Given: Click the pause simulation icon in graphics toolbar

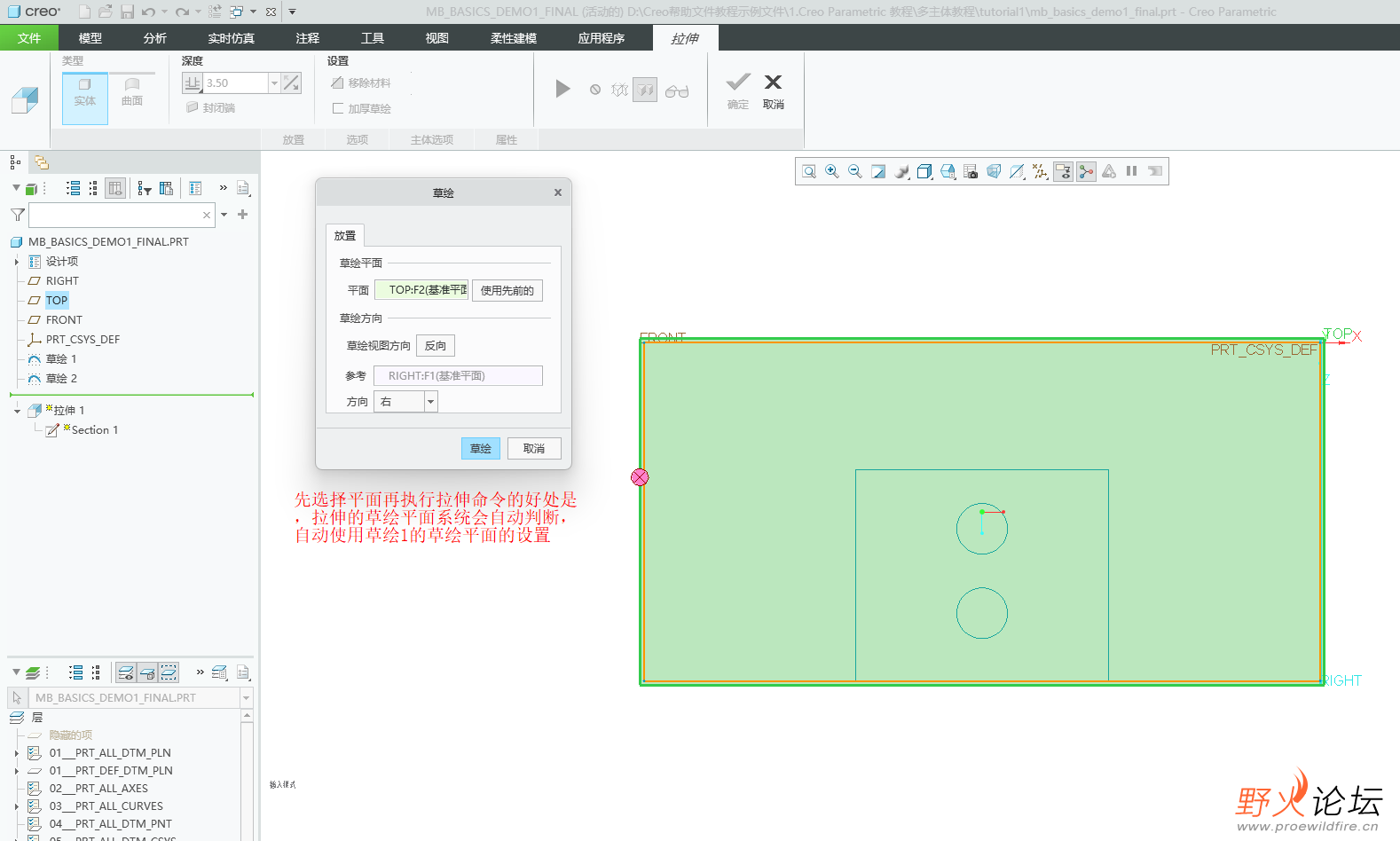Looking at the screenshot, I should 1132,171.
